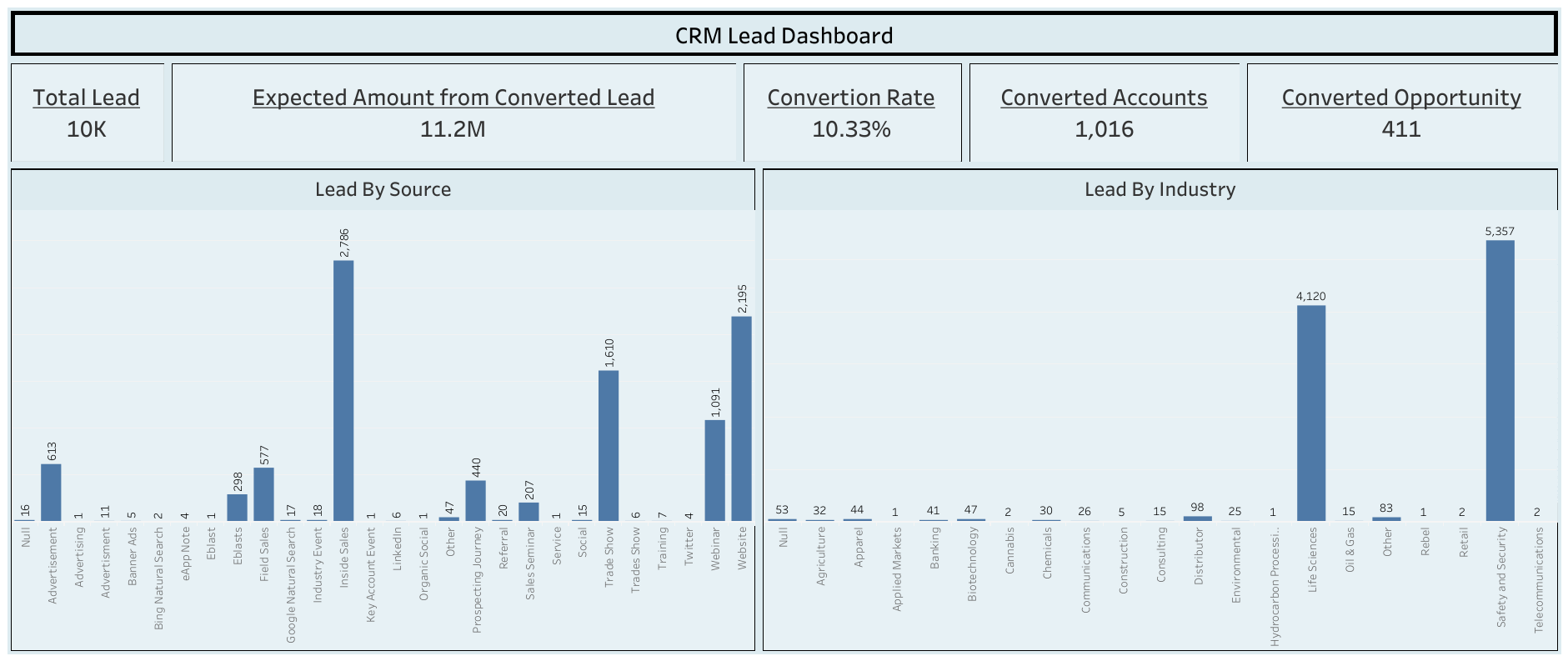Select the Webinar source bar
The height and width of the screenshot is (661, 1568).
point(714,470)
